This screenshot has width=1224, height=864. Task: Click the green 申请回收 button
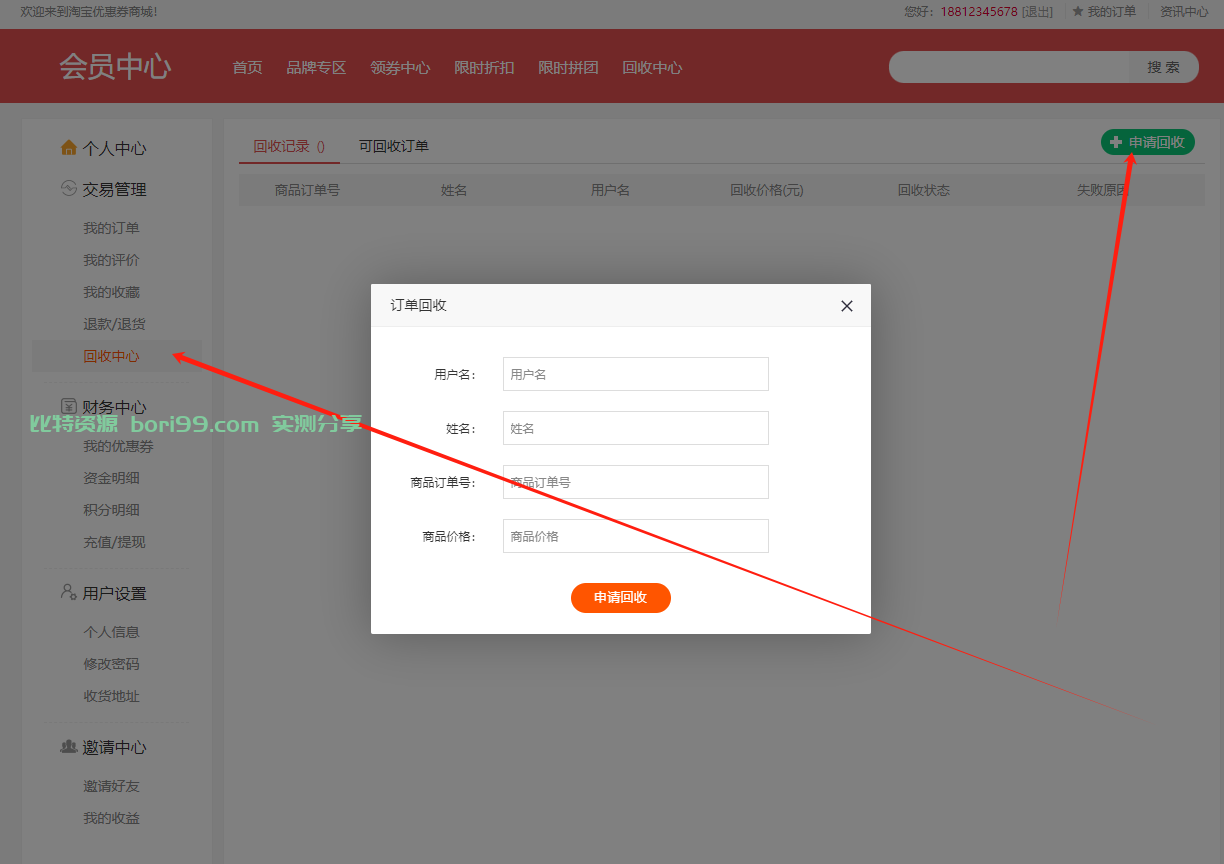(x=1148, y=143)
